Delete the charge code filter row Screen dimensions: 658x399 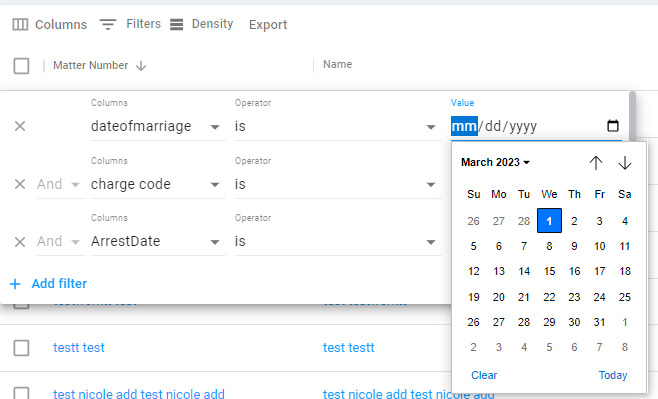coord(20,184)
